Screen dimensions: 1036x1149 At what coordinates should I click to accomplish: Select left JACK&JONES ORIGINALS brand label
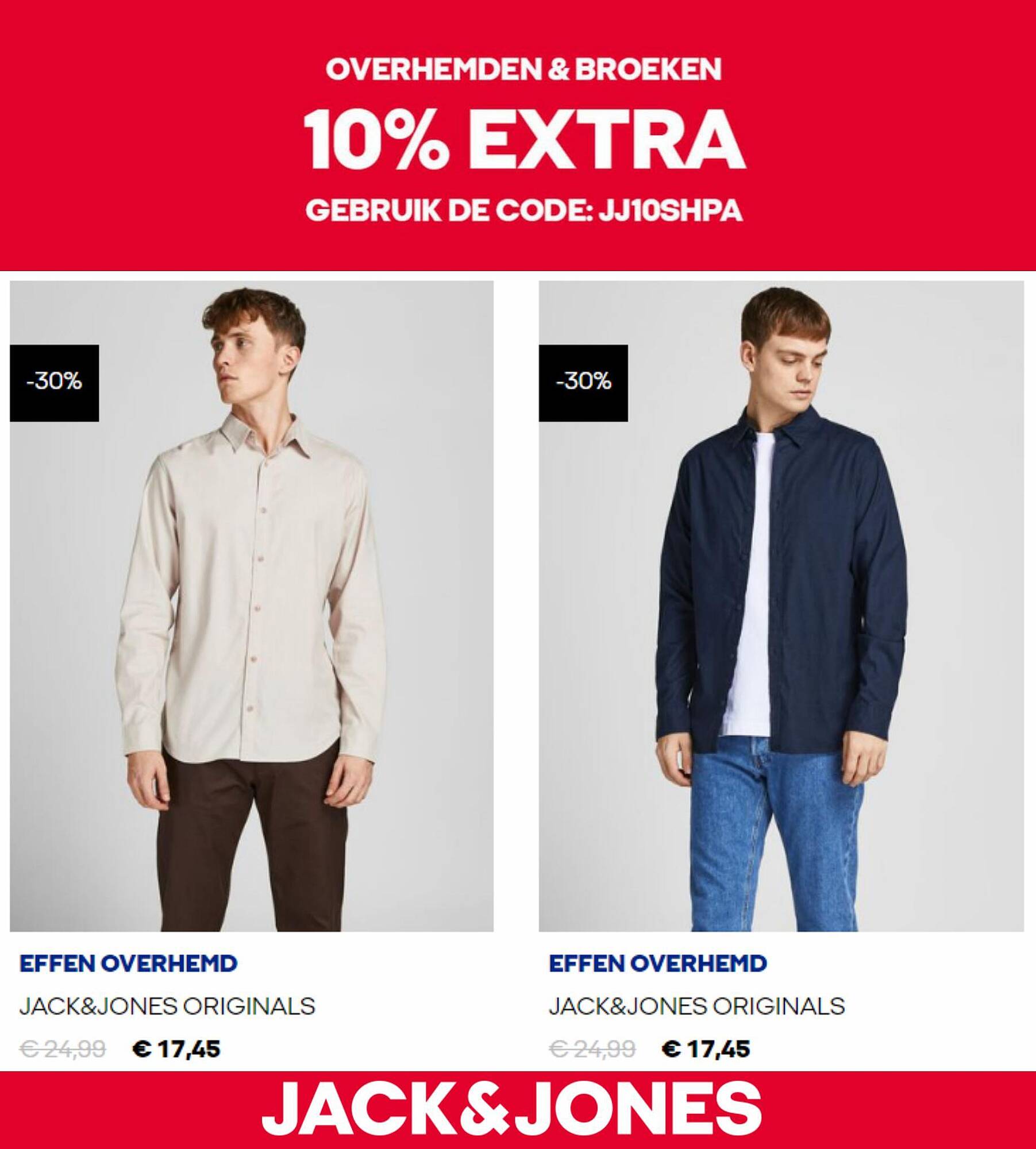click(167, 1006)
